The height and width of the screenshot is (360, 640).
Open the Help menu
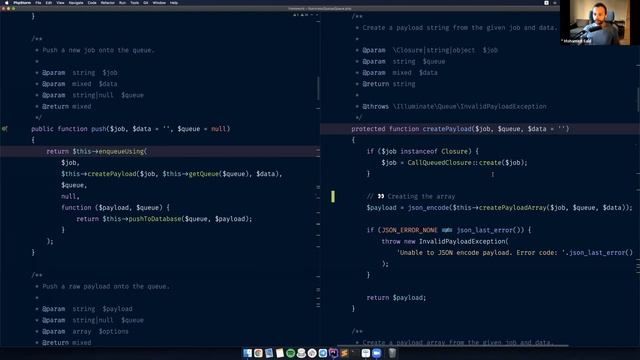tap(174, 2)
